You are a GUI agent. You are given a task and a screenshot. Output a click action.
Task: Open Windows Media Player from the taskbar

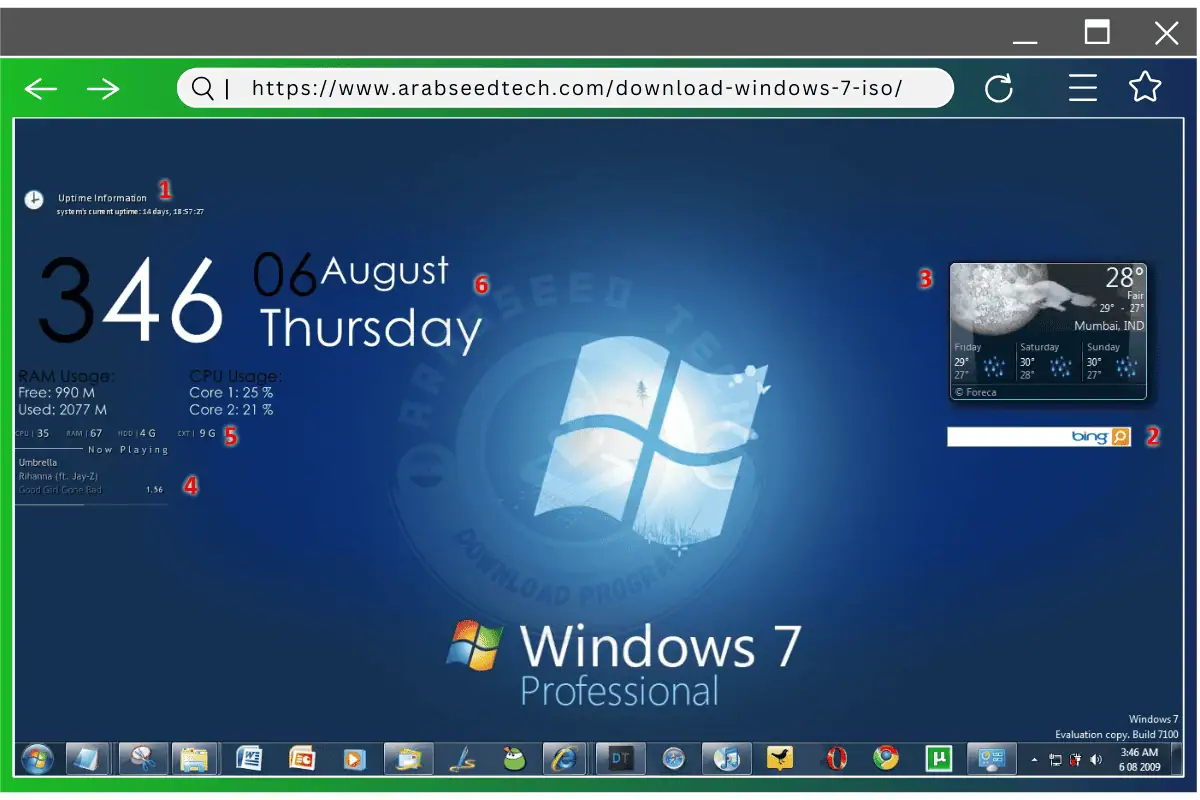coord(355,759)
